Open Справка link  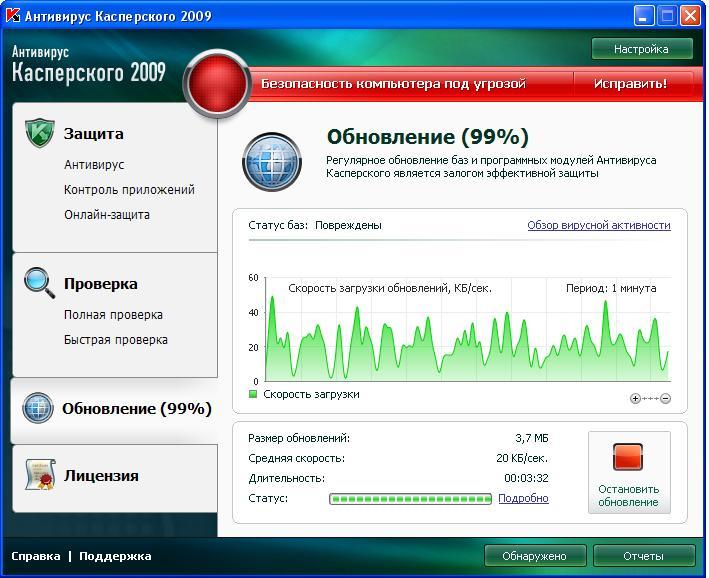[36, 556]
